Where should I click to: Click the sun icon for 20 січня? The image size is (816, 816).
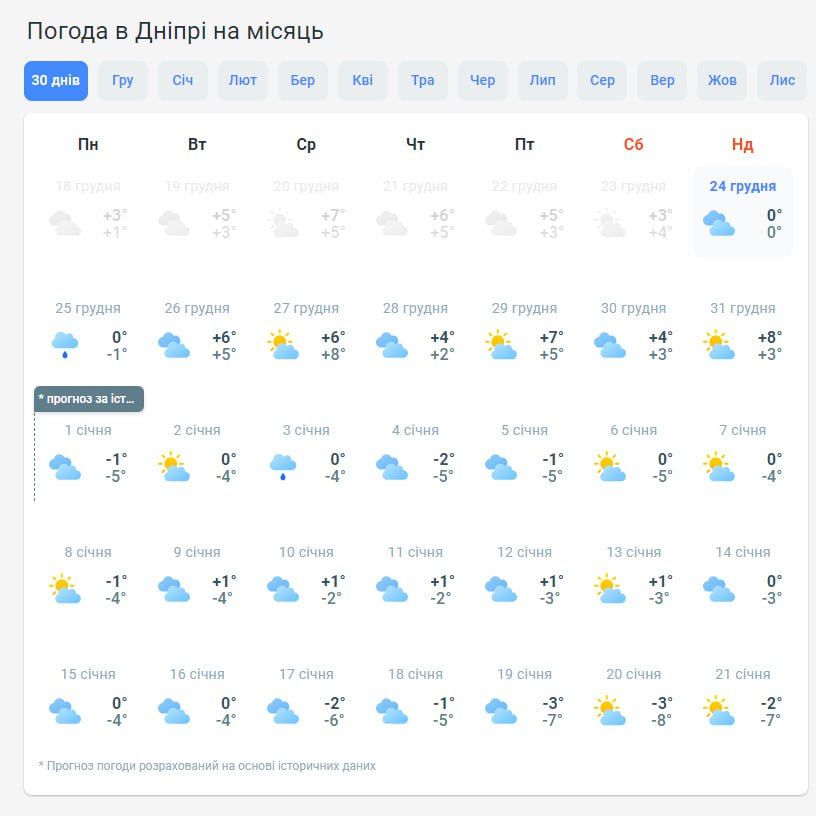(x=610, y=711)
